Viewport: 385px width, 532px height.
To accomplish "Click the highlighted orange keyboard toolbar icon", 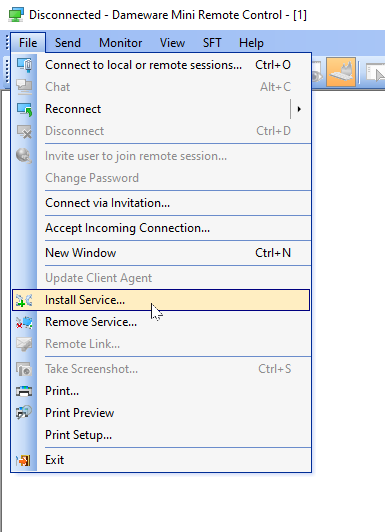I will (x=341, y=72).
